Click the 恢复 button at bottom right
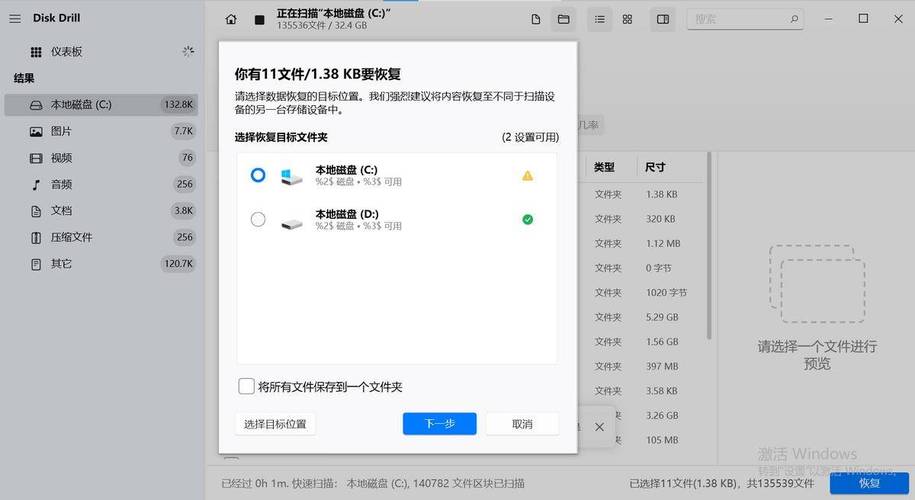 [869, 483]
